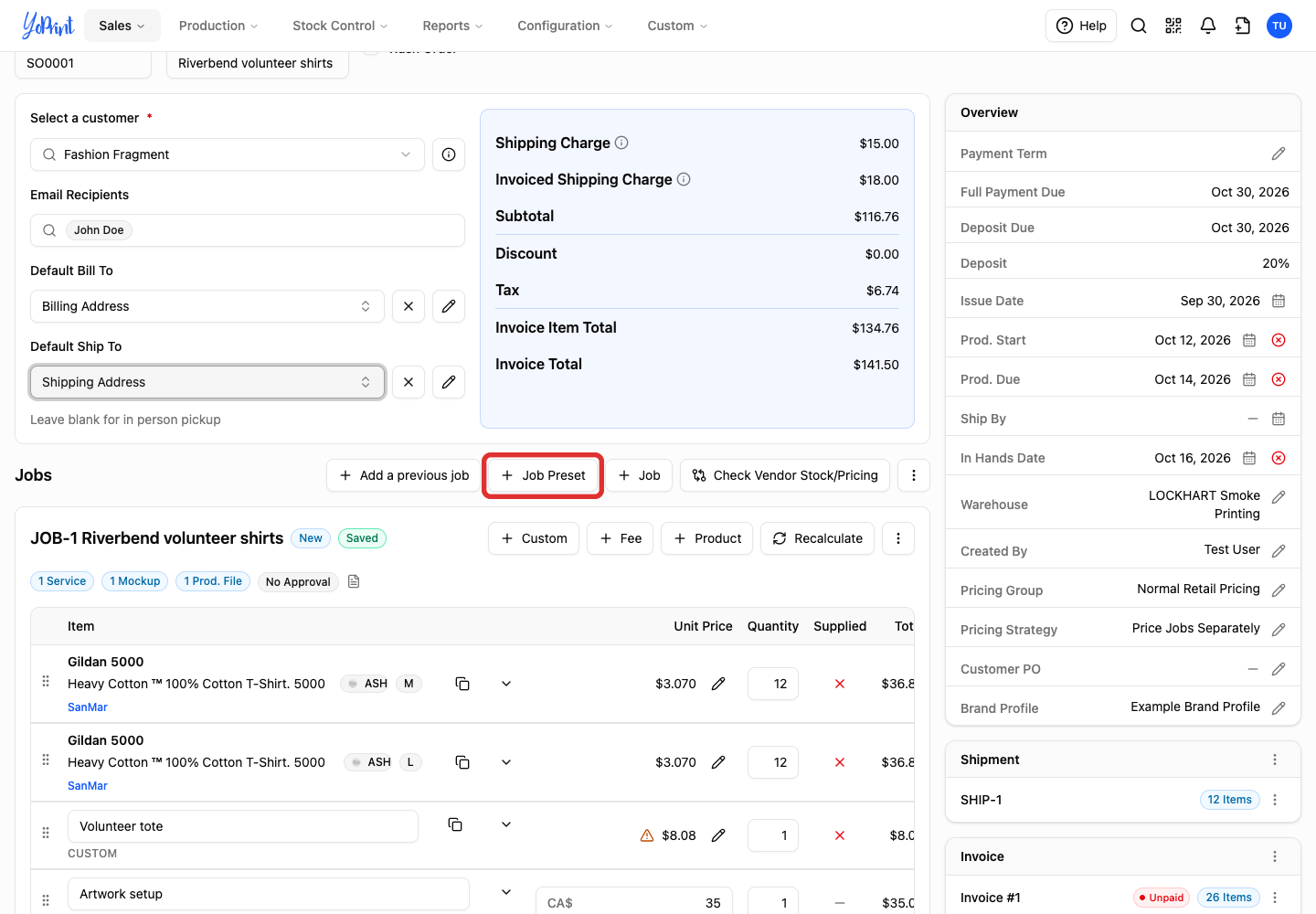Edit the Payment Term
The height and width of the screenshot is (914, 1316).
1279,154
